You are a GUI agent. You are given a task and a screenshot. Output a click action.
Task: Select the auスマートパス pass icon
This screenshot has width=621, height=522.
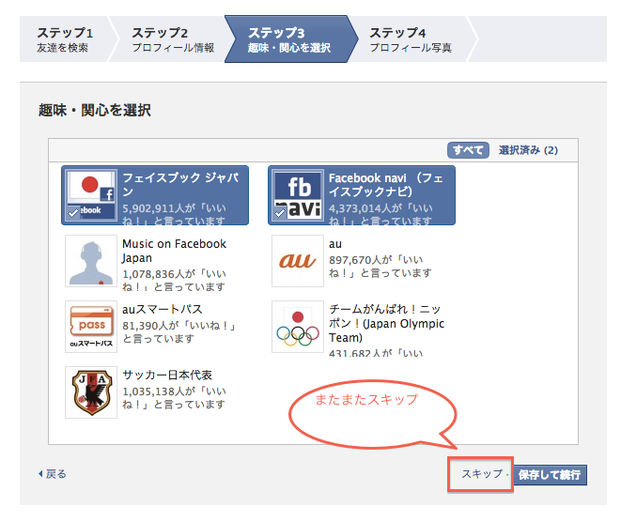[91, 327]
